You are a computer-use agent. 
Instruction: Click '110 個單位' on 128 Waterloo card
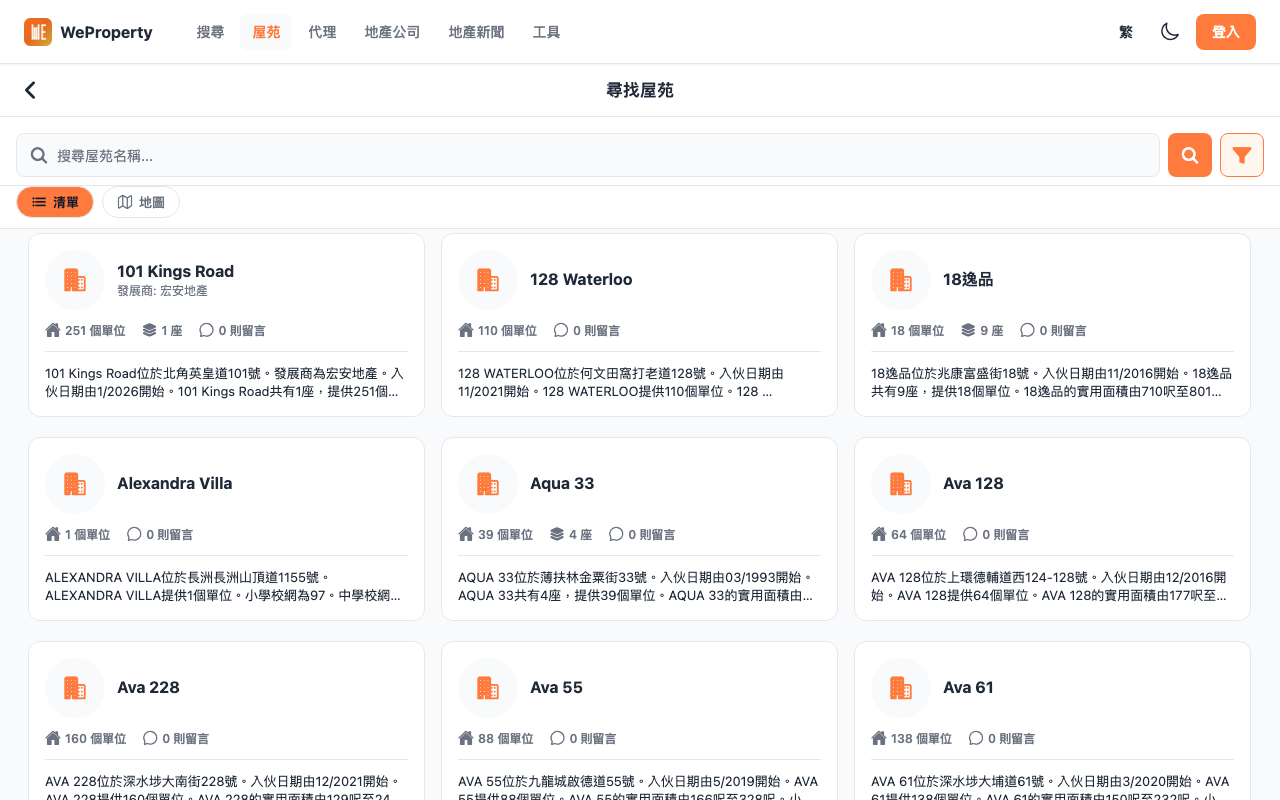click(507, 330)
